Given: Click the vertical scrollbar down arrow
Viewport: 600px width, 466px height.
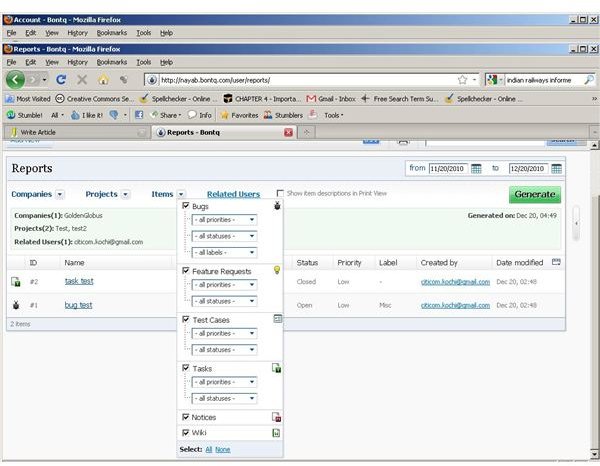Looking at the screenshot, I should click(x=594, y=455).
